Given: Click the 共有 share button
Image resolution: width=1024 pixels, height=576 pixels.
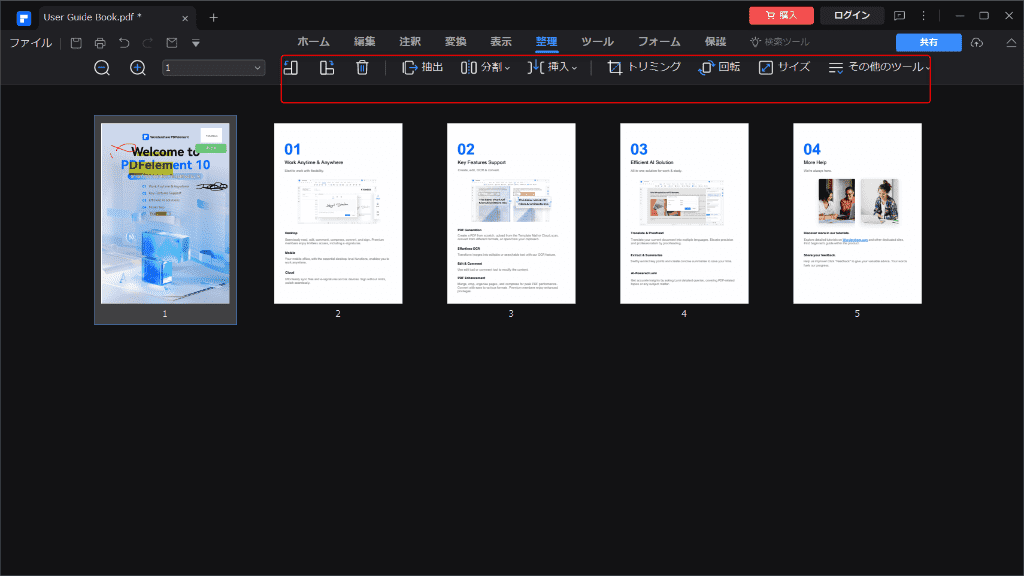Looking at the screenshot, I should pyautogui.click(x=929, y=42).
